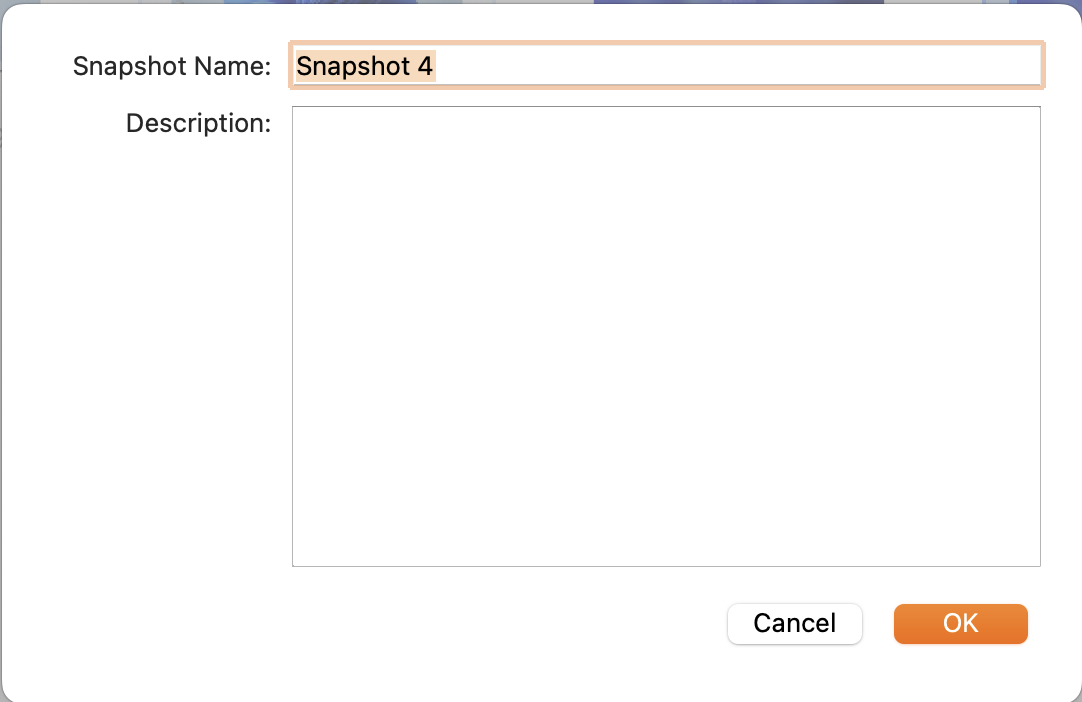Click the top-left corner of the Description box

(302, 116)
